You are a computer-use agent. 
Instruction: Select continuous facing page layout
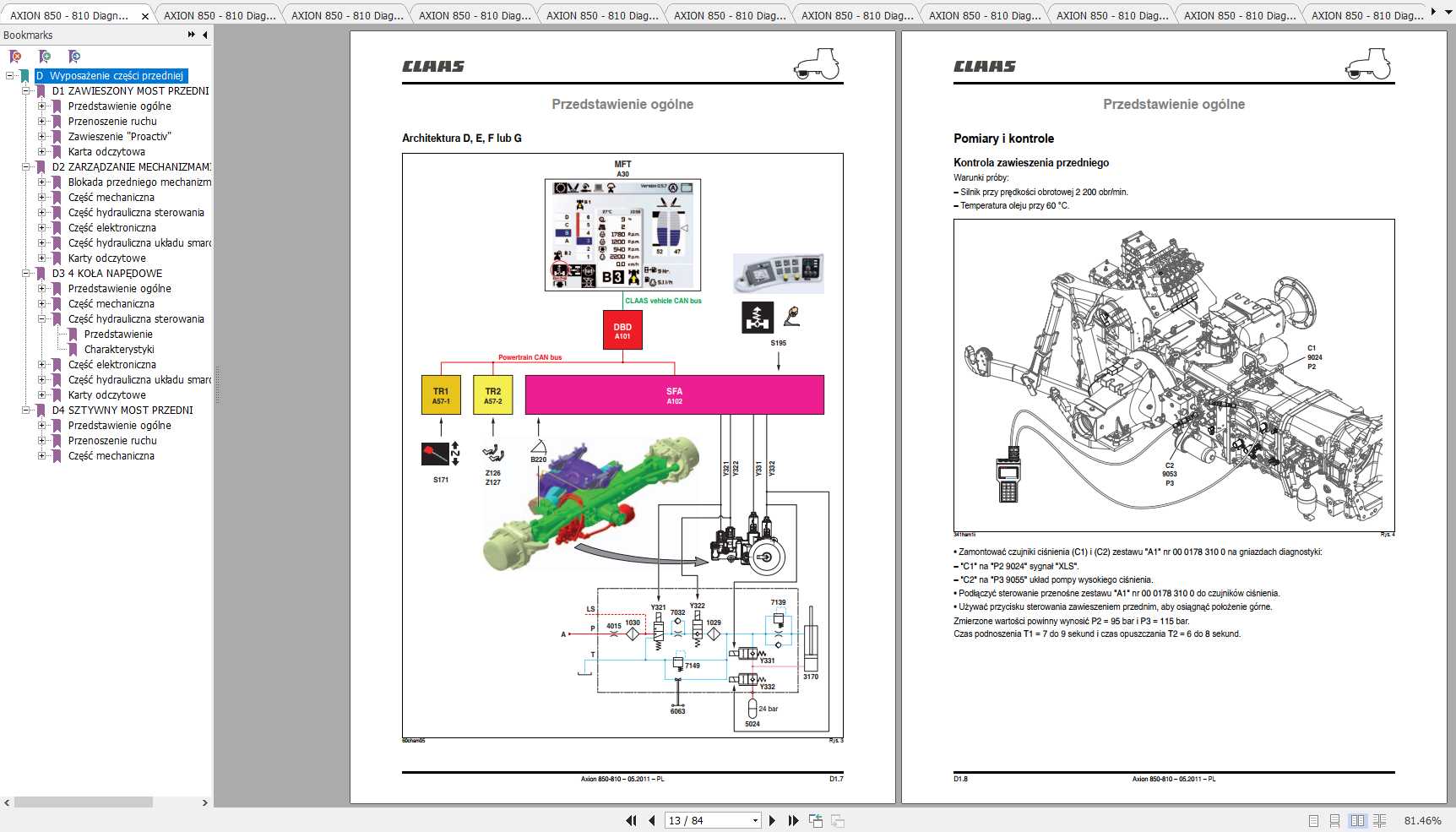[x=1380, y=820]
